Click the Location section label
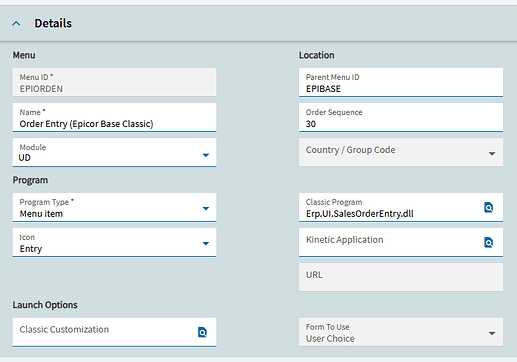 316,55
